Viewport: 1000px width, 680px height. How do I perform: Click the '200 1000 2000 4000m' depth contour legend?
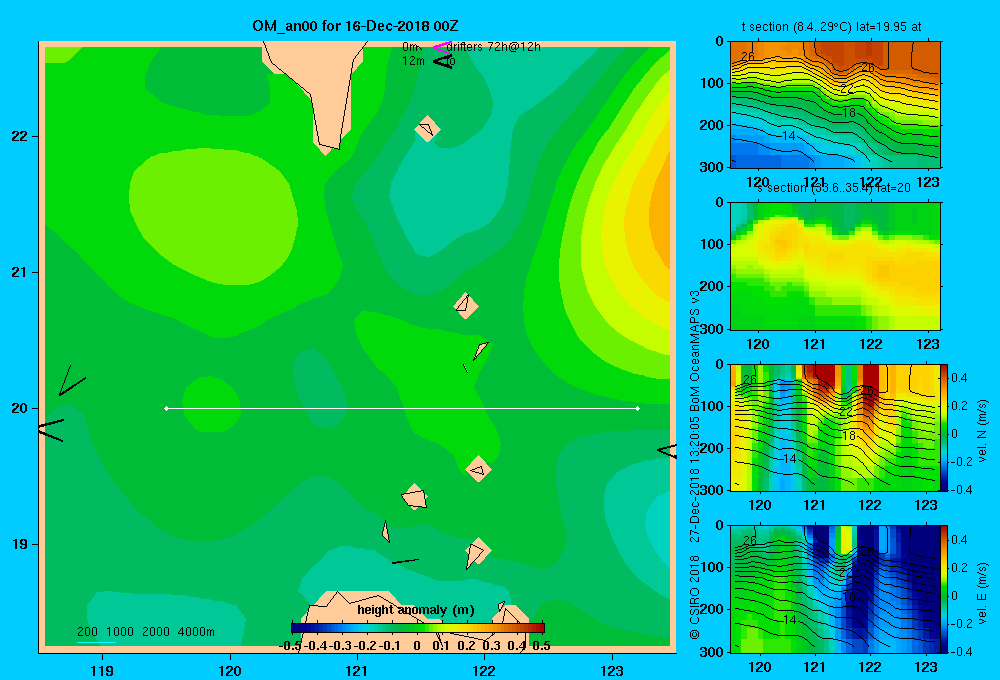pos(145,632)
